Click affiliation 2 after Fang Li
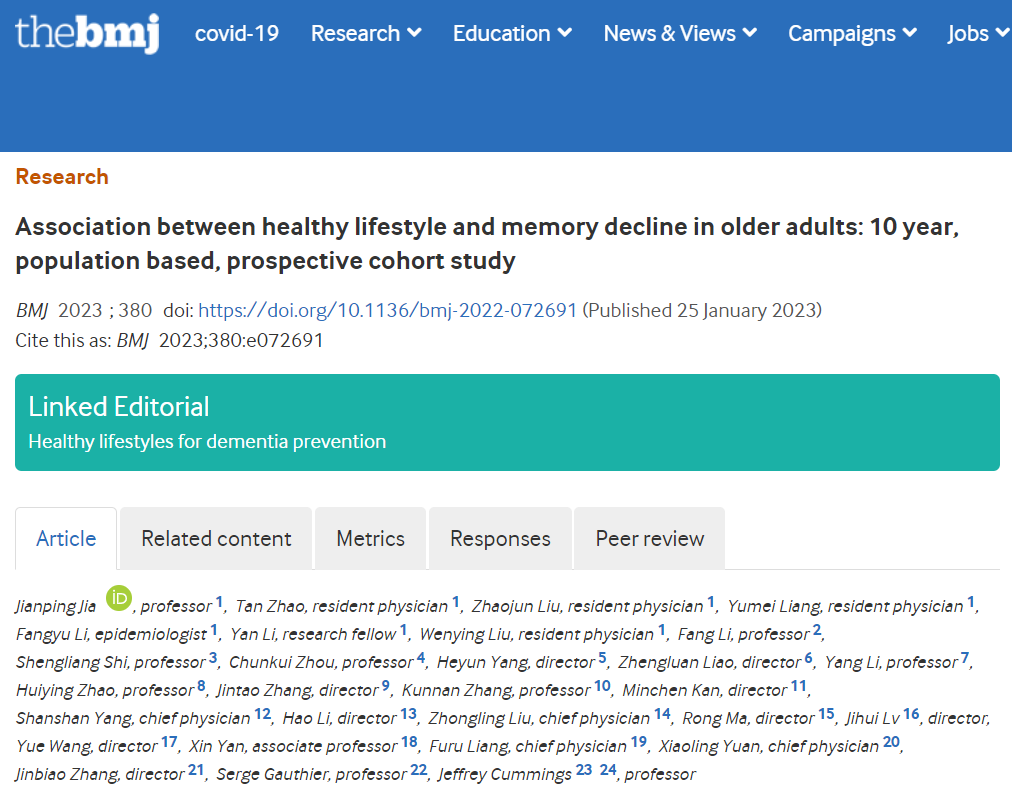The image size is (1012, 794). (817, 631)
